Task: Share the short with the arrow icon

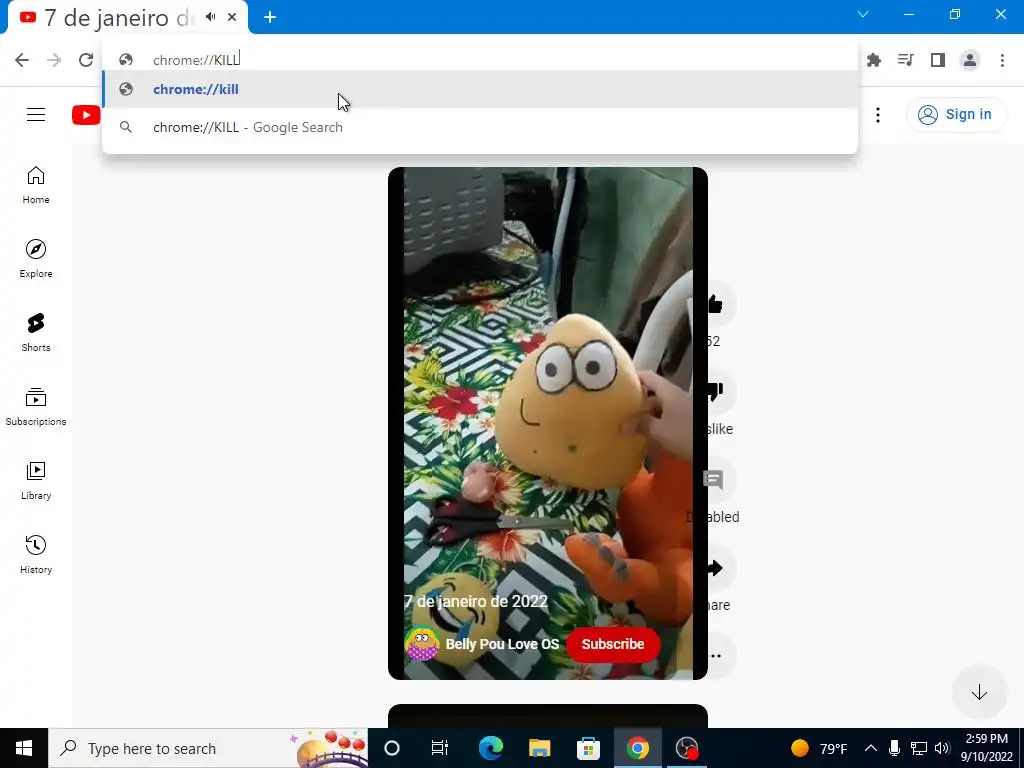Action: coord(716,568)
